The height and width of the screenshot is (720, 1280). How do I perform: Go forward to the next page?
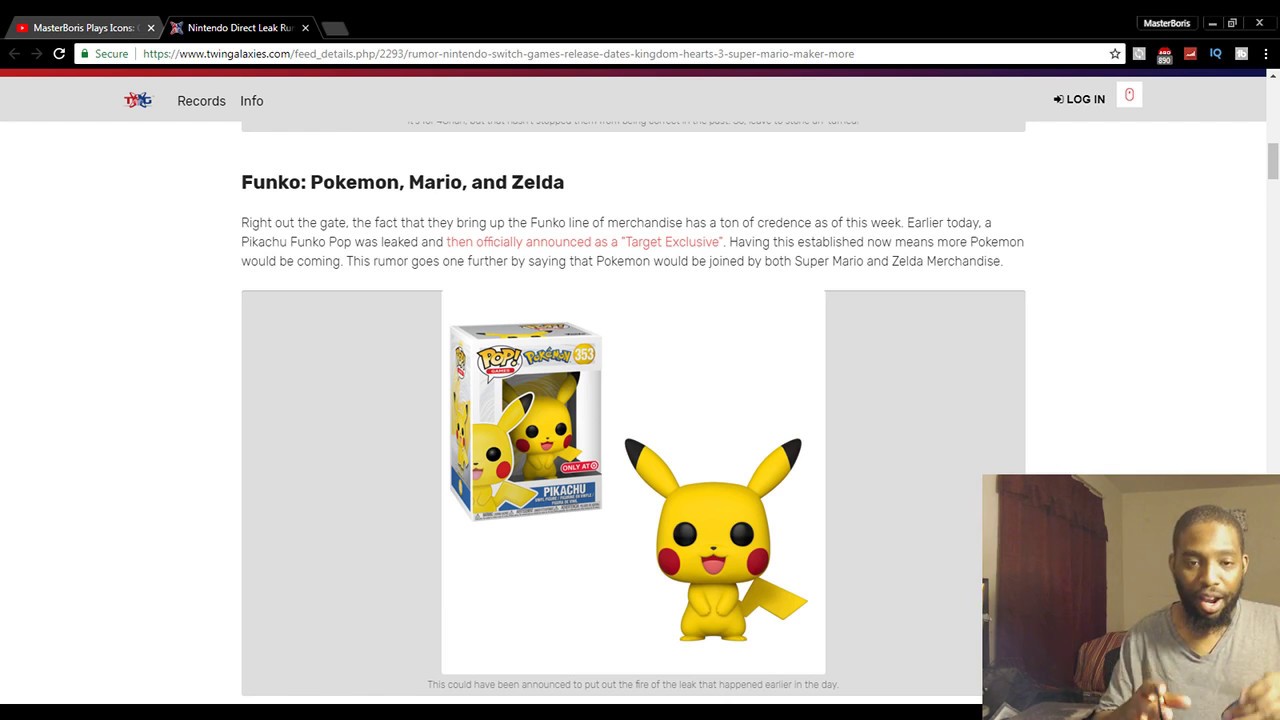point(37,54)
